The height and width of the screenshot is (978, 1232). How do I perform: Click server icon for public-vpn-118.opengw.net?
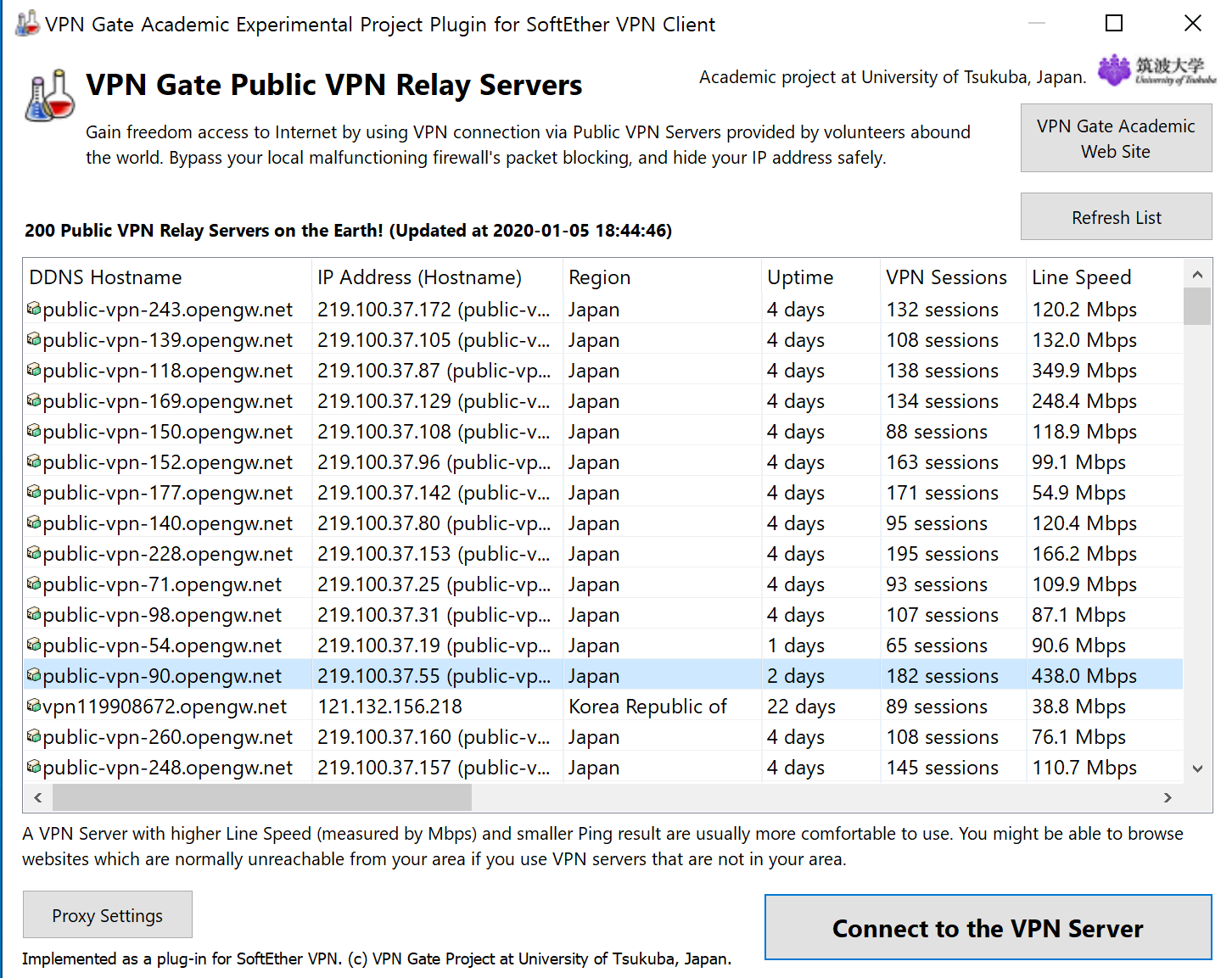(34, 370)
